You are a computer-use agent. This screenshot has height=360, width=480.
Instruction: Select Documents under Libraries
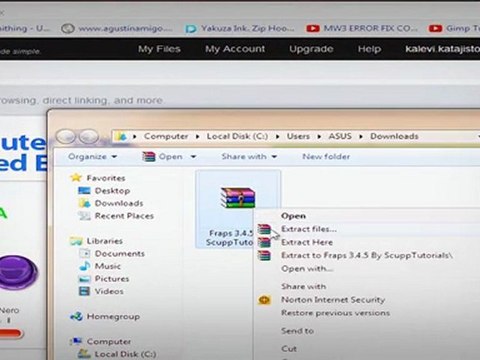coord(120,253)
